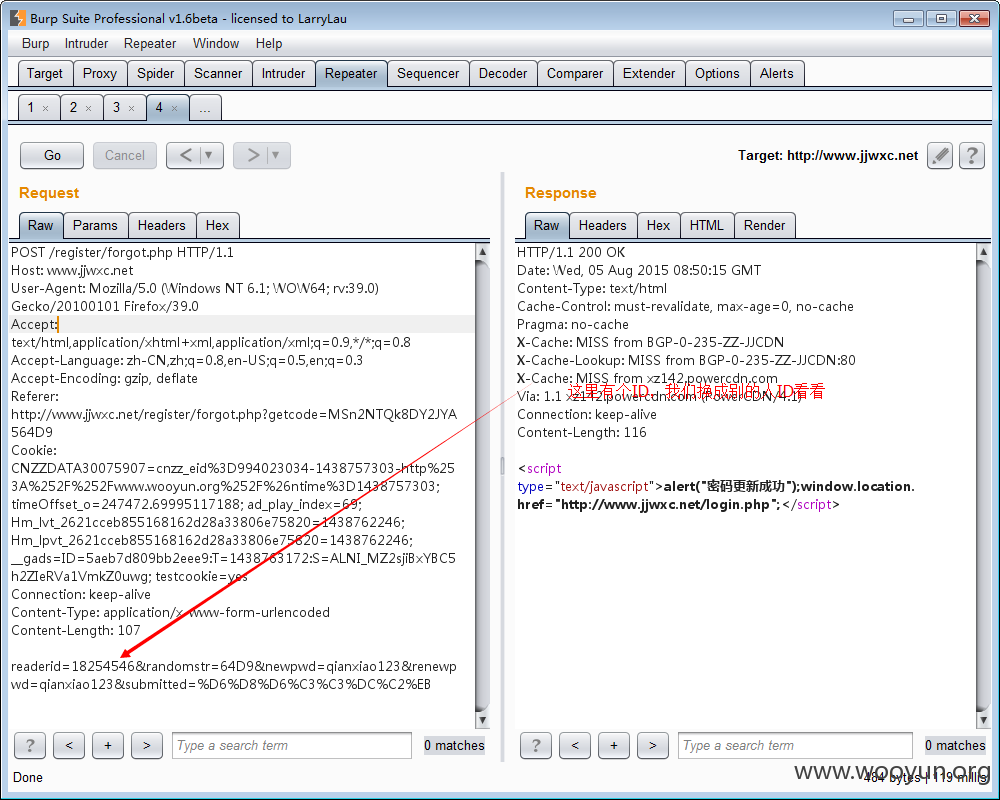Click the response search term field
This screenshot has width=1000, height=800.
(795, 745)
